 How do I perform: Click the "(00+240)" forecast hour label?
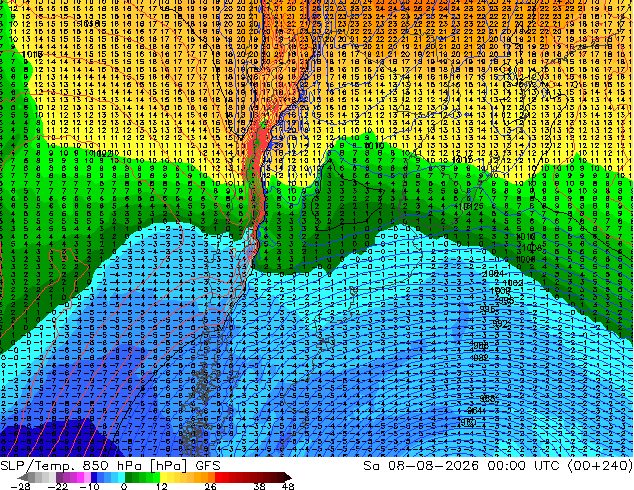click(x=600, y=466)
